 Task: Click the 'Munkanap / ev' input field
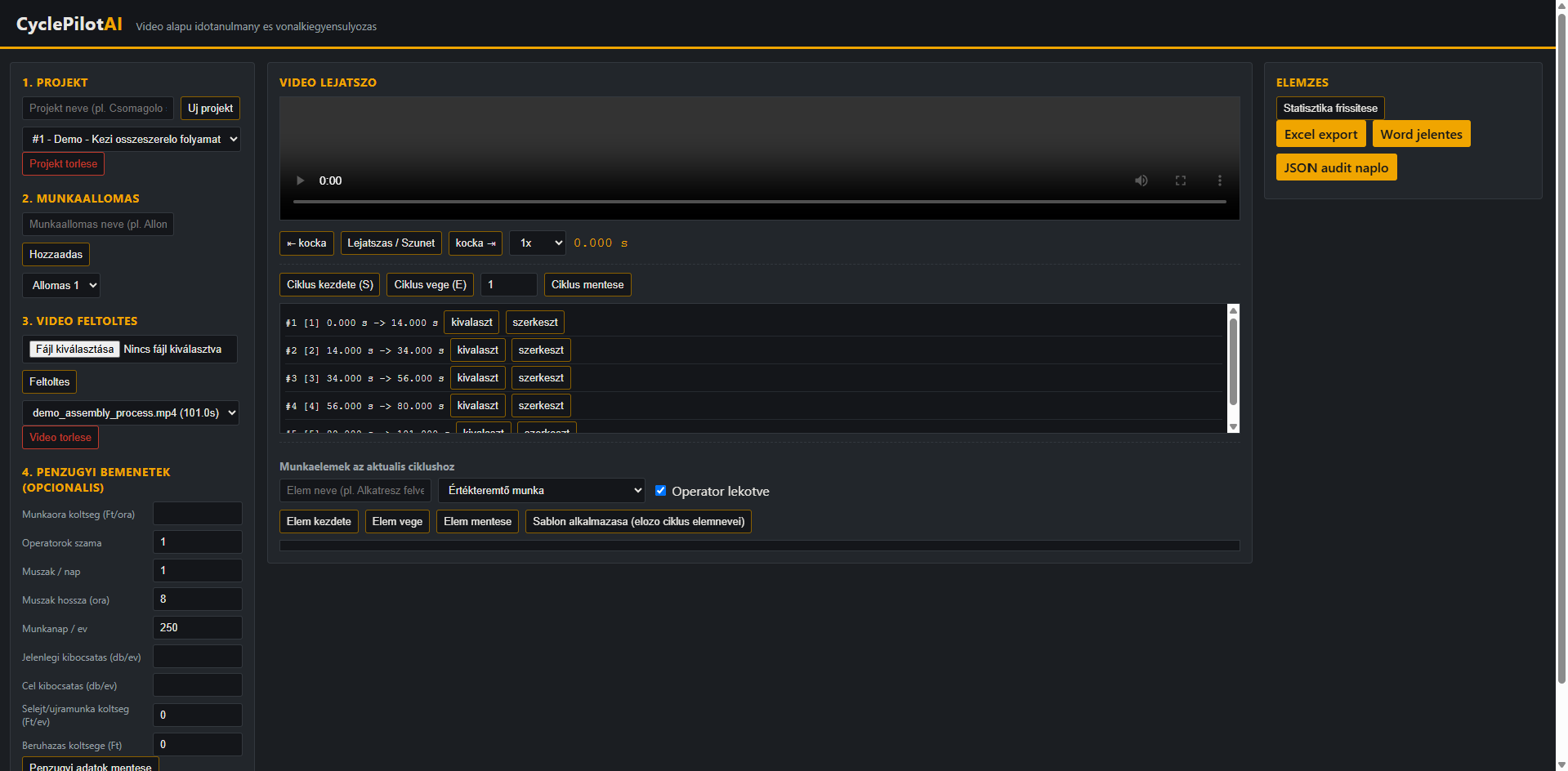(x=198, y=628)
